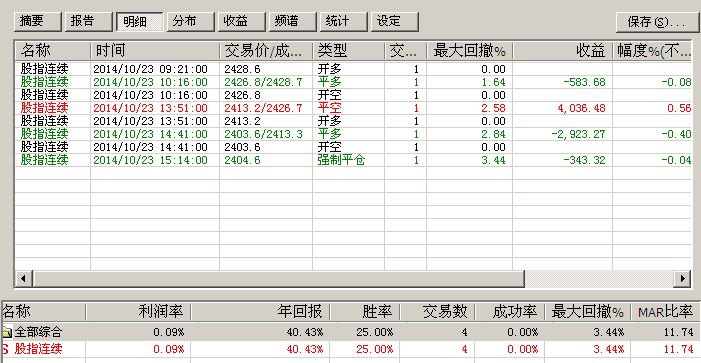Select the 09:21:00 trade time cell
The width and height of the screenshot is (701, 363).
(x=151, y=69)
